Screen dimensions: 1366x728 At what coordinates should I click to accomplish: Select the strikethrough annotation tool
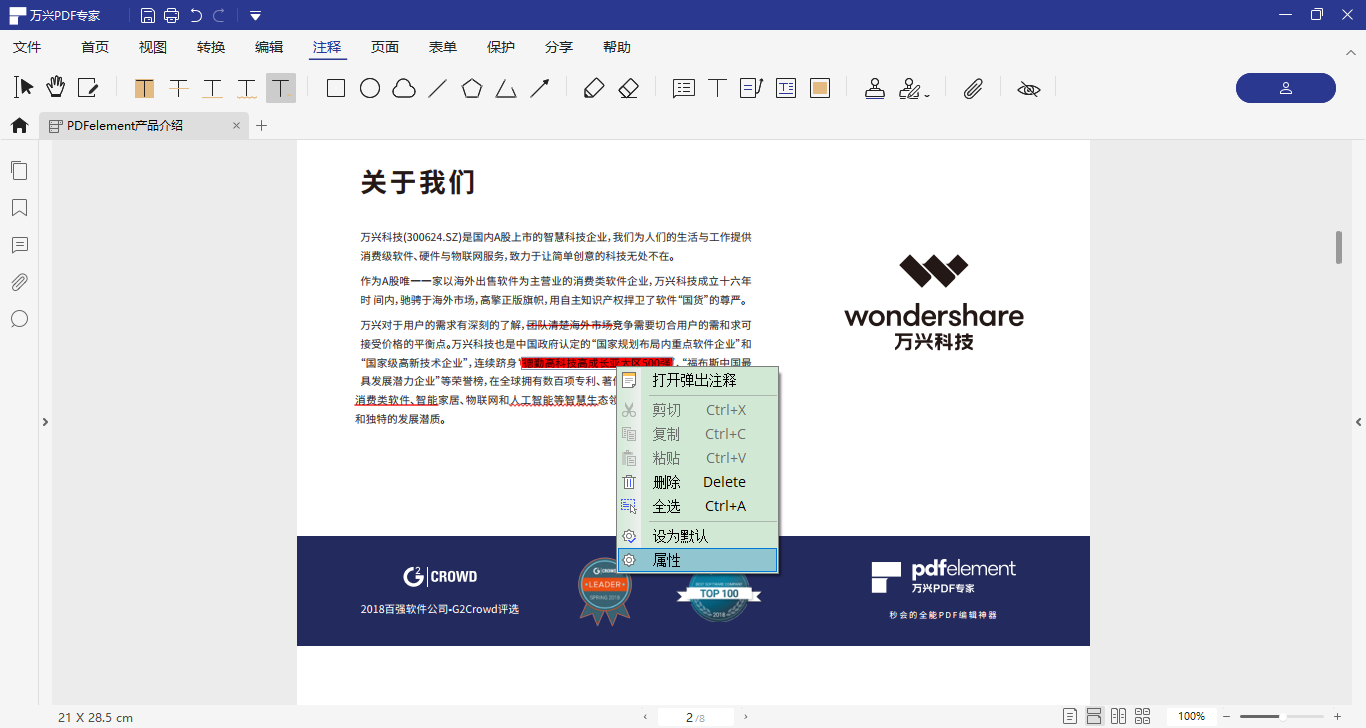click(x=178, y=88)
